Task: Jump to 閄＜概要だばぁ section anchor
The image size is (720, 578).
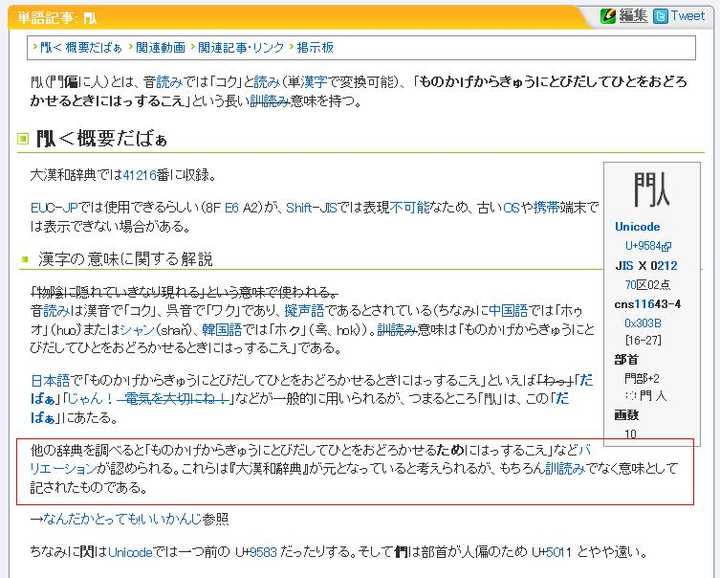Action: pyautogui.click(x=81, y=47)
